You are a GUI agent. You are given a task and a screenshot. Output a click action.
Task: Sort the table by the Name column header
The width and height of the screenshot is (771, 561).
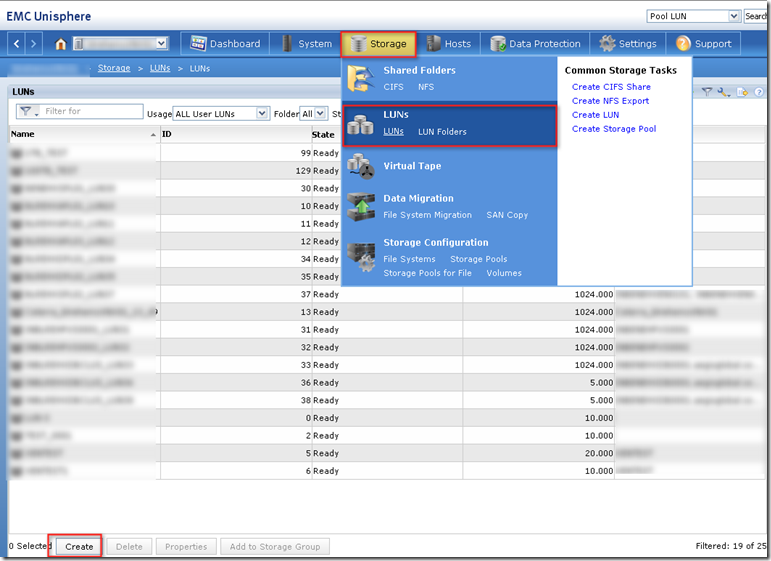pos(80,134)
